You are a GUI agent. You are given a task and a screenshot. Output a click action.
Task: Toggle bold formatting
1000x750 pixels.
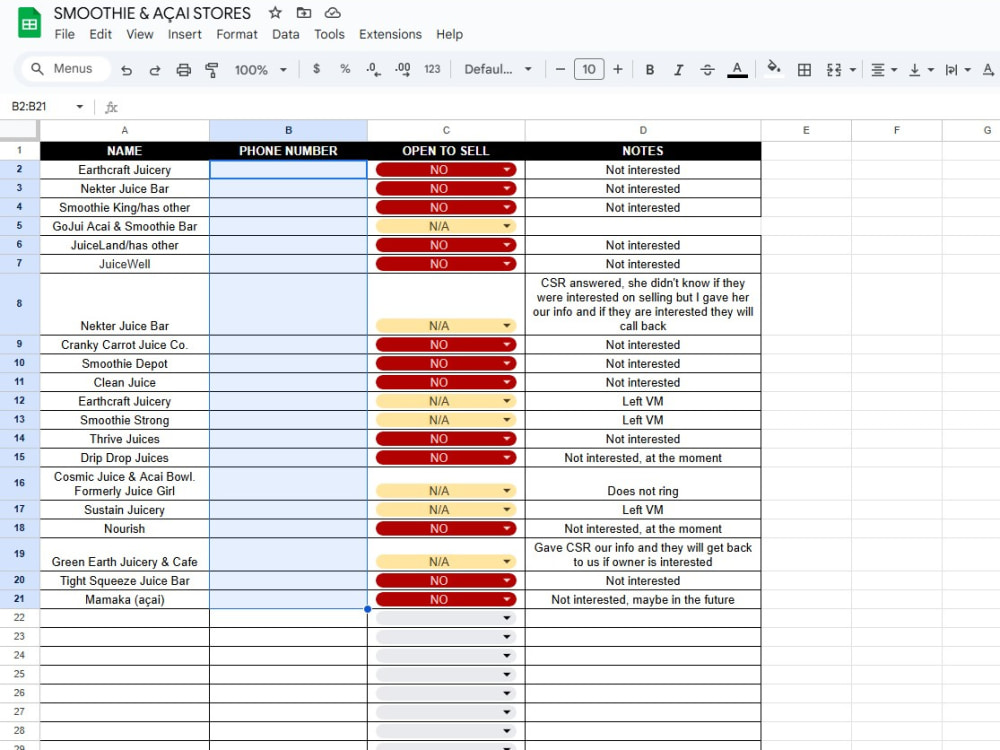pyautogui.click(x=650, y=70)
